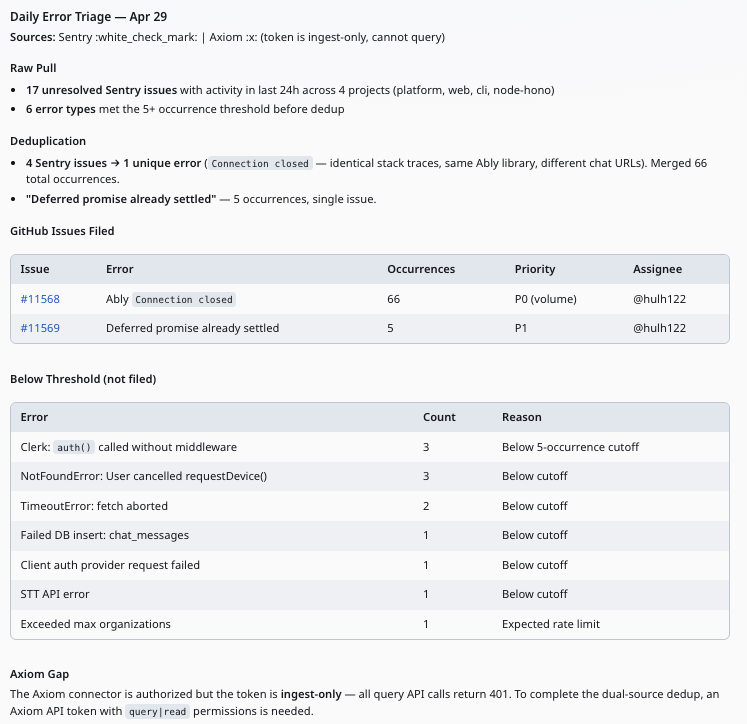
Task: Click the Axiom Gap section heading
Action: pyautogui.click(x=40, y=674)
